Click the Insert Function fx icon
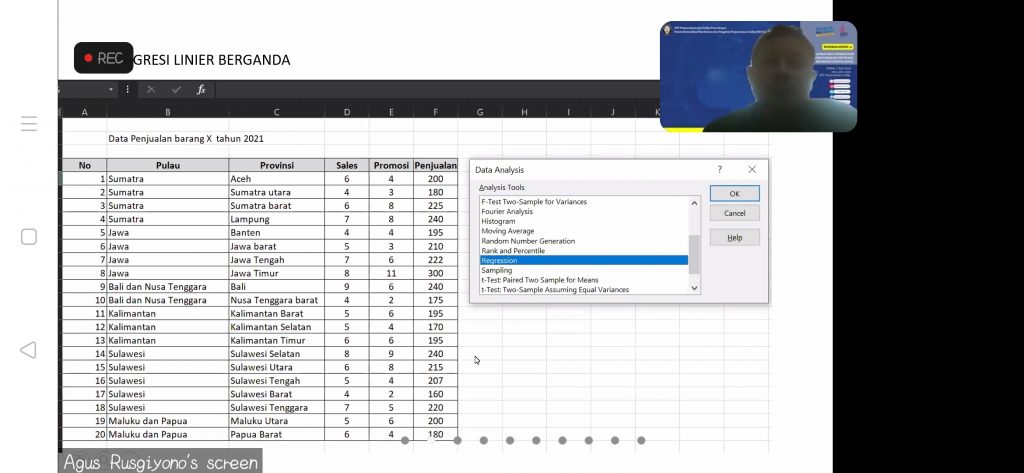The image size is (1024, 473). tap(201, 90)
